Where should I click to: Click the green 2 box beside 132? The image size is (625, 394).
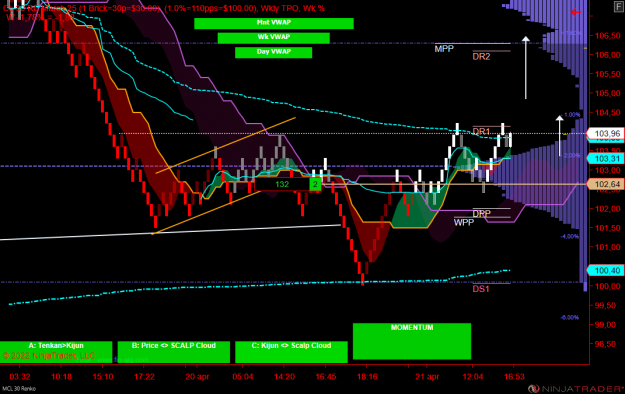(x=315, y=184)
